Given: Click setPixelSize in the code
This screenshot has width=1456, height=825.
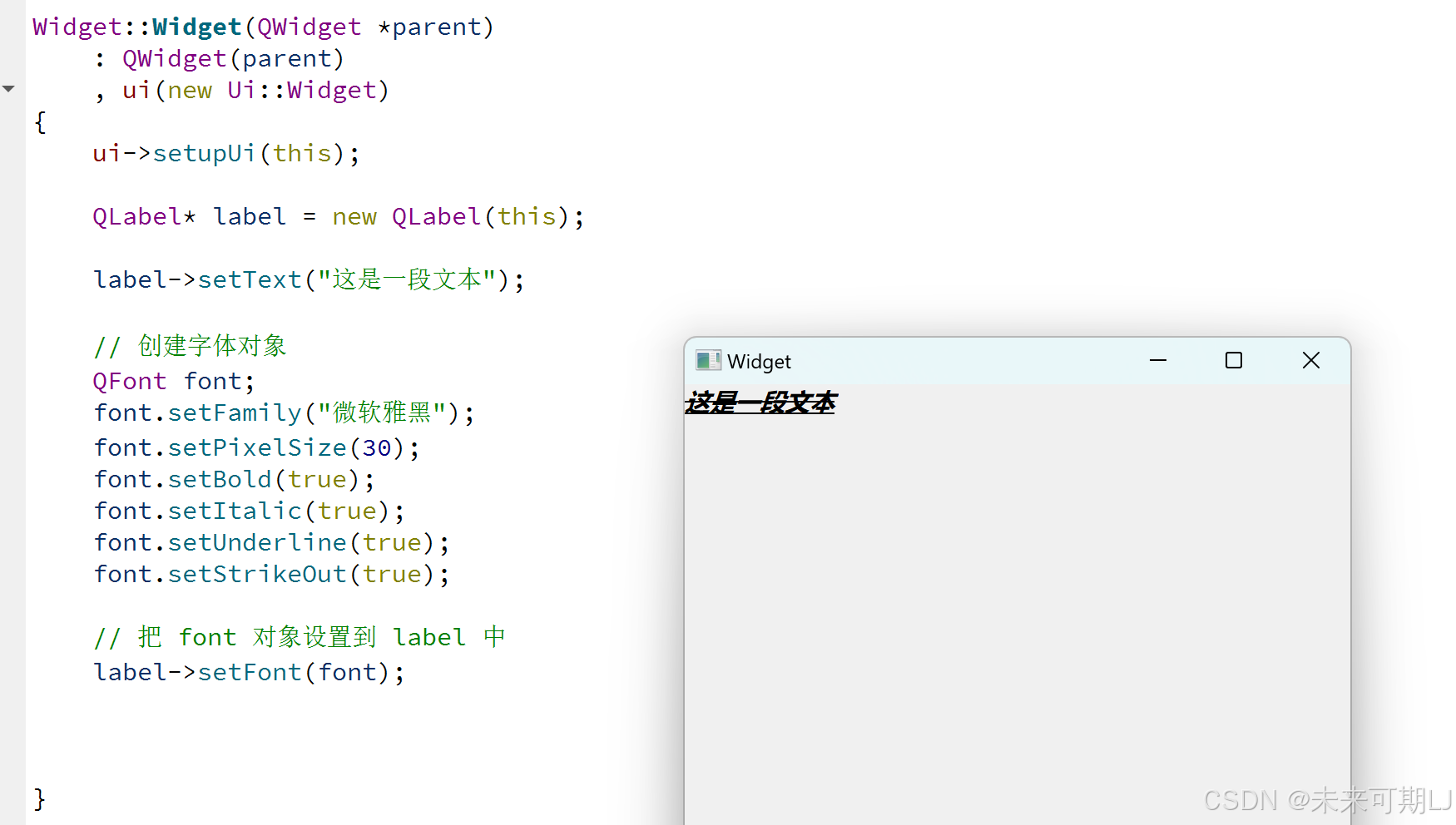Looking at the screenshot, I should (x=257, y=447).
